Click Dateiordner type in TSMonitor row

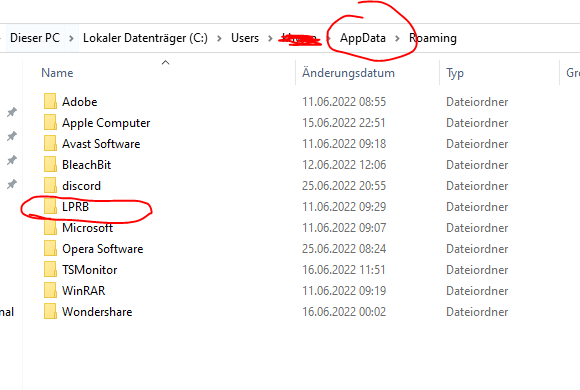point(477,270)
